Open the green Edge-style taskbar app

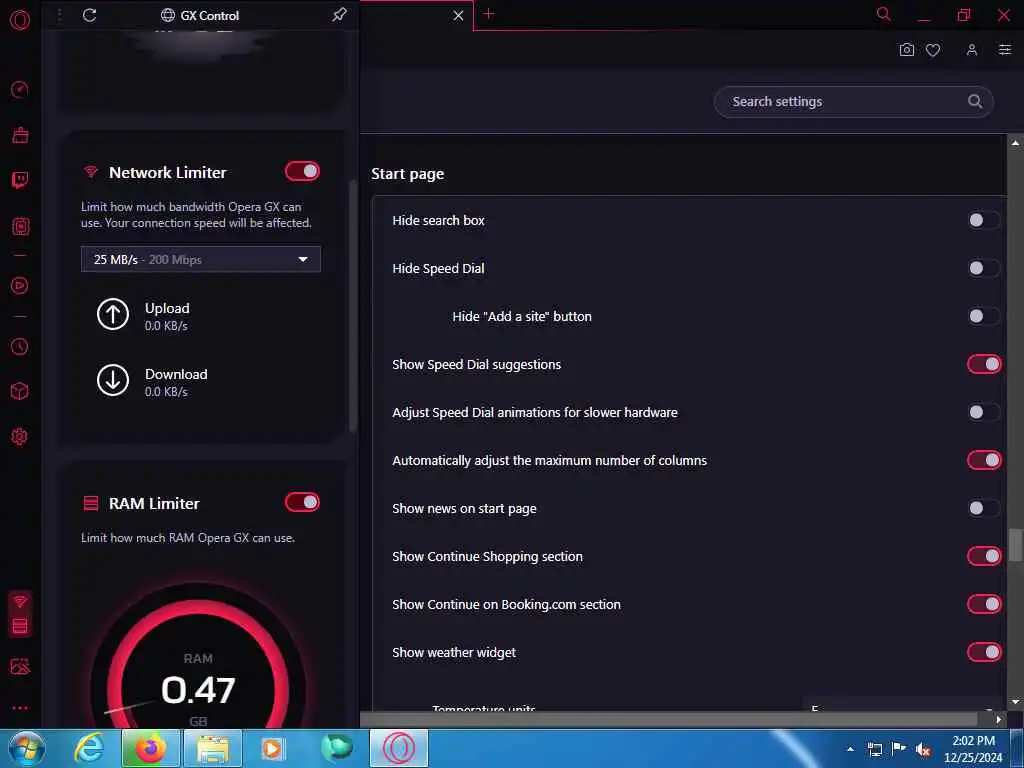(x=337, y=748)
